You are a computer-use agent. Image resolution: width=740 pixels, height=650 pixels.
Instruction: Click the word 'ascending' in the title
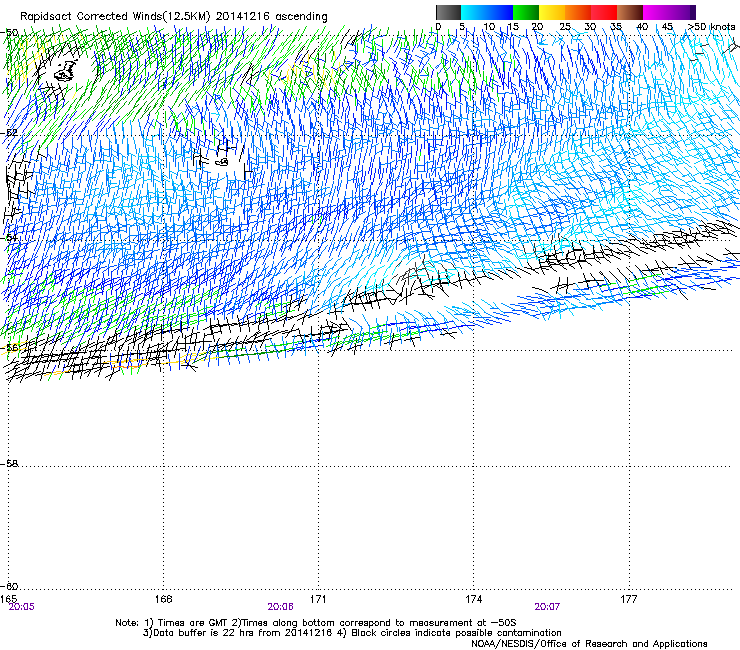click(301, 17)
